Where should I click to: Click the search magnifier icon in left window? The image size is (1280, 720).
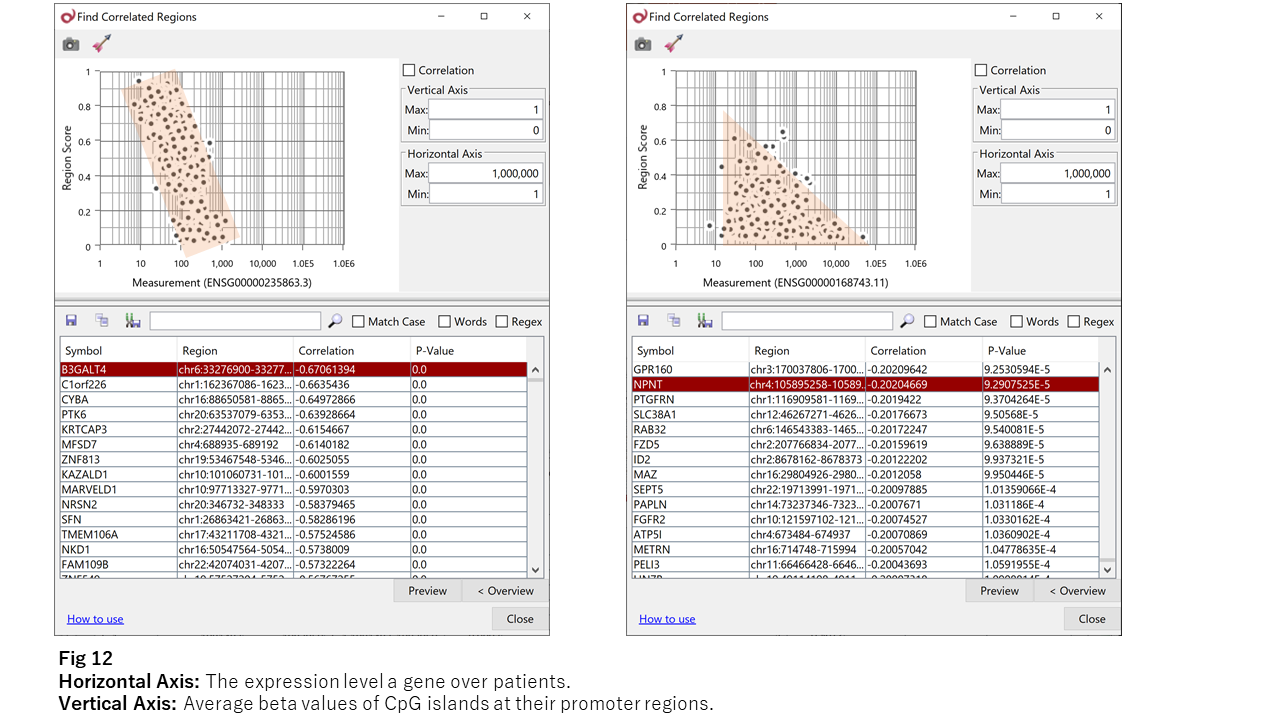335,321
